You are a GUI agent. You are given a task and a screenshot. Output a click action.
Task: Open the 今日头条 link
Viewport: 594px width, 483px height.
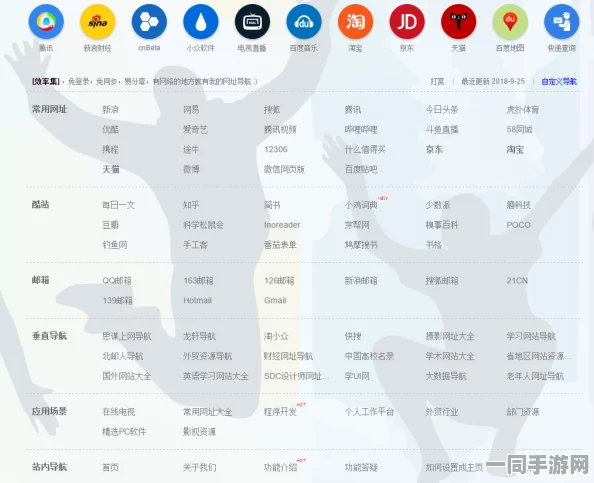(442, 110)
